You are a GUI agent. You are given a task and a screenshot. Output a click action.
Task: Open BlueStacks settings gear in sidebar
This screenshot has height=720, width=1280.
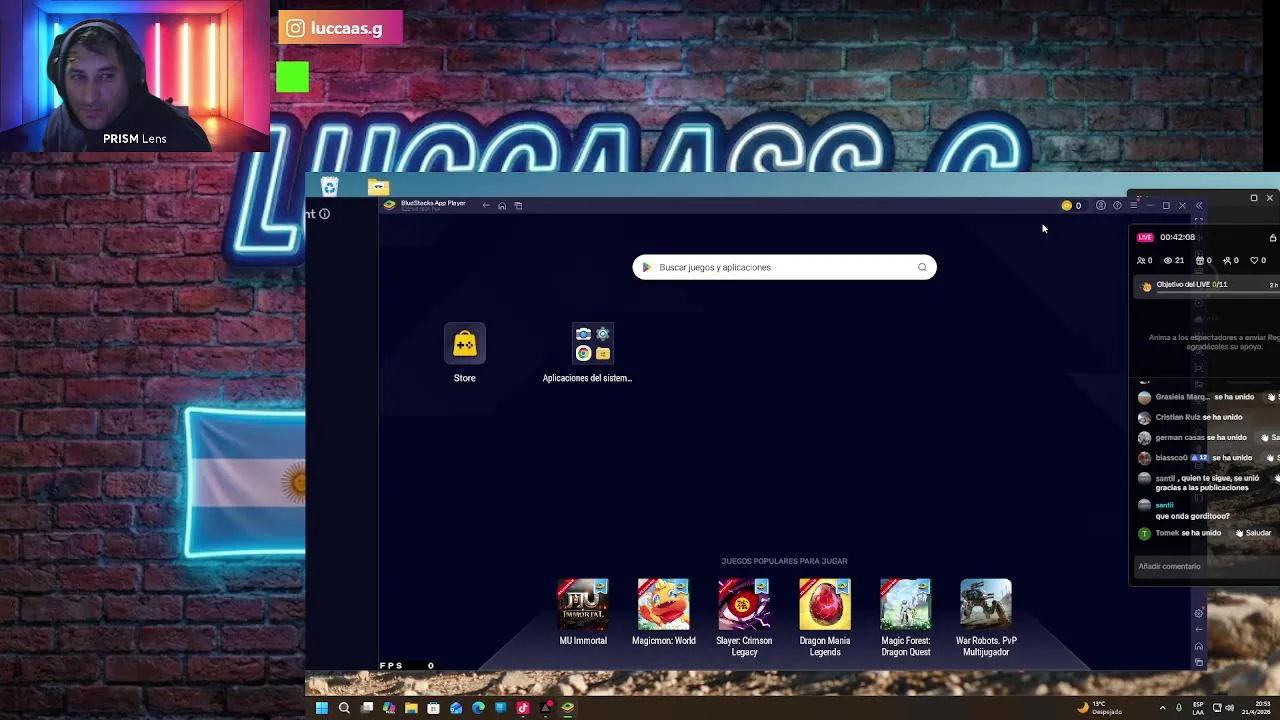coord(1199,613)
